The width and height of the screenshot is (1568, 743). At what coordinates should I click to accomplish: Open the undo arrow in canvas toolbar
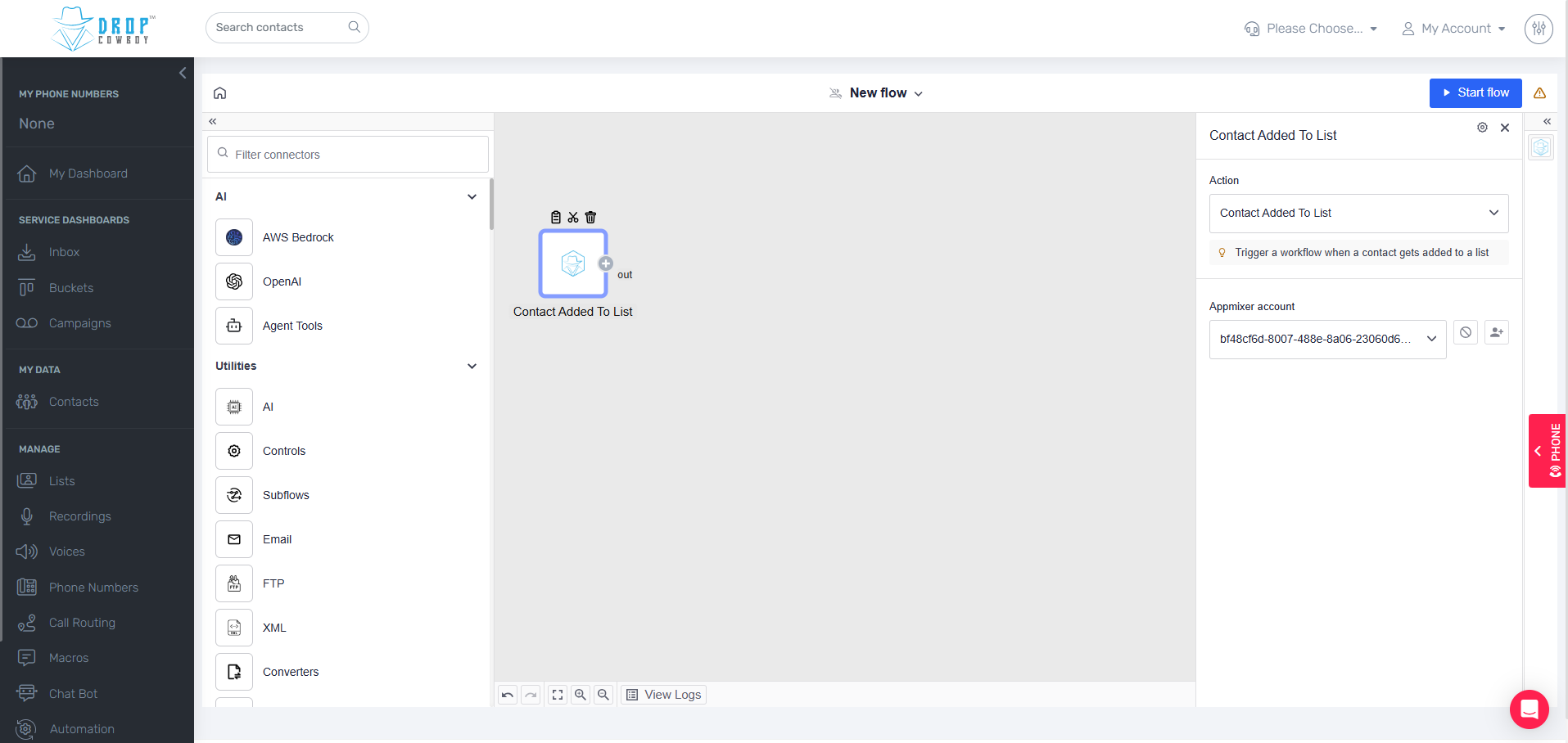coord(507,694)
